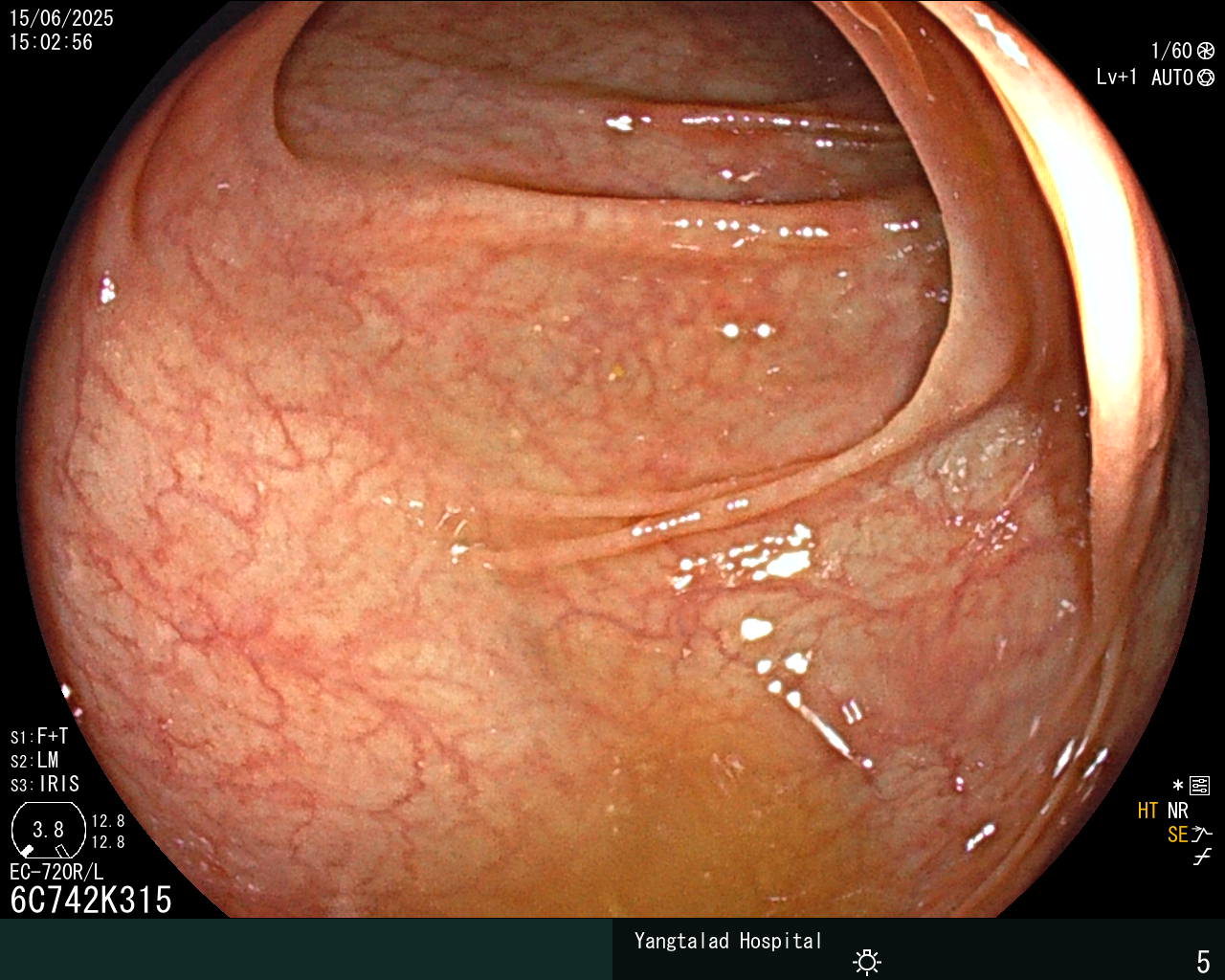Select the crossed curve icon below SE

point(1202,857)
